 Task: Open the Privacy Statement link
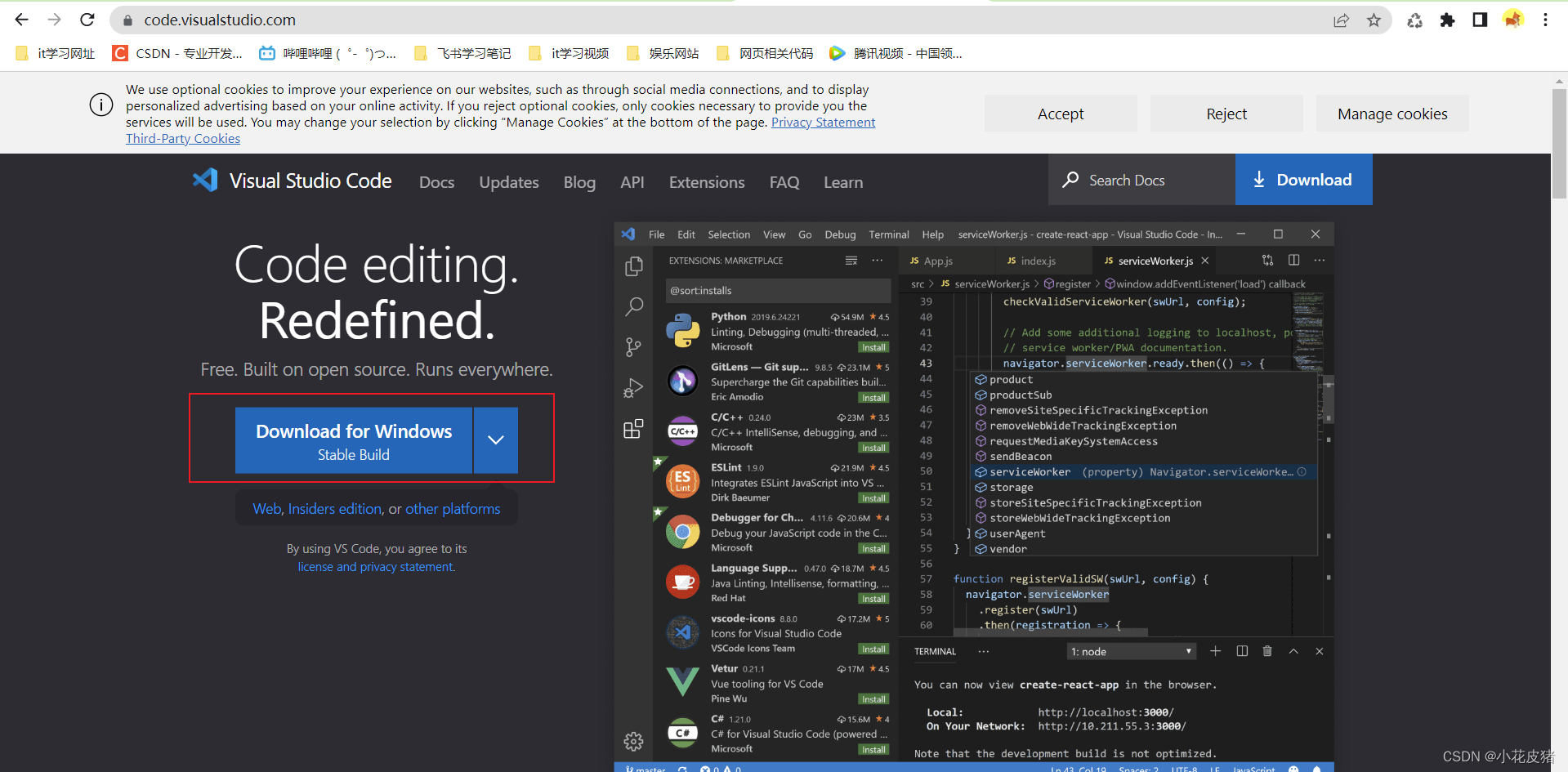point(823,123)
